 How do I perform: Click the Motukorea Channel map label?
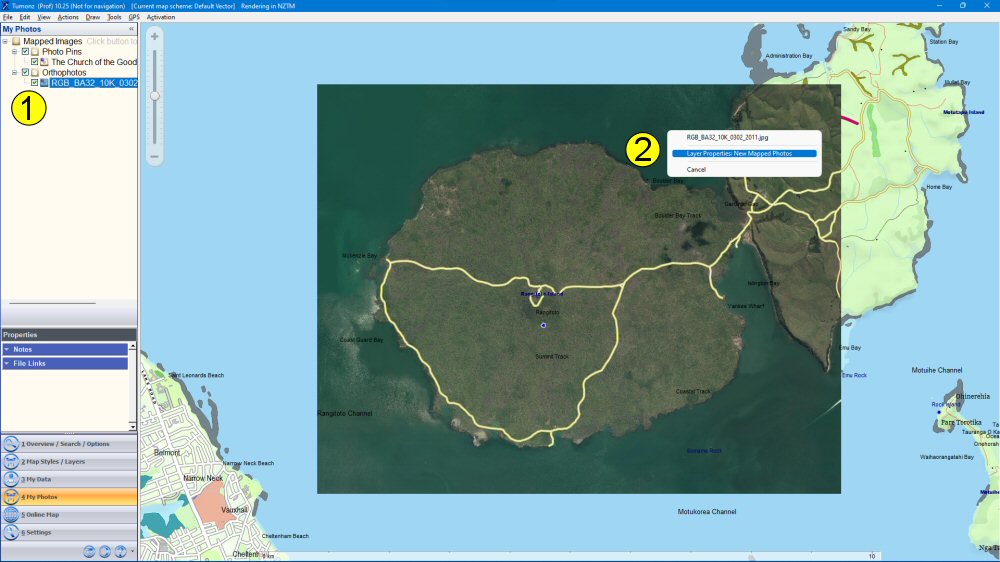pos(707,512)
